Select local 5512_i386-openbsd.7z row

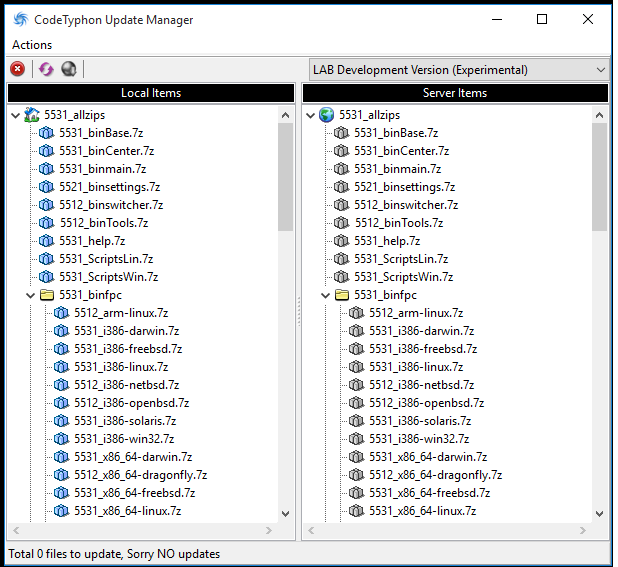(132, 403)
